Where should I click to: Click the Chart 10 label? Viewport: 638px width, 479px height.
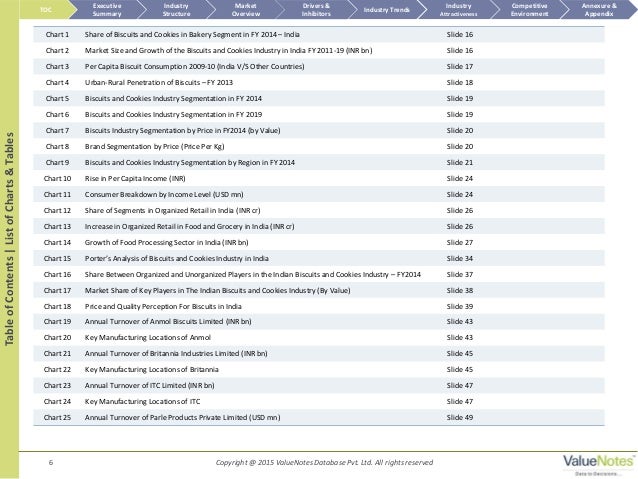(x=57, y=178)
